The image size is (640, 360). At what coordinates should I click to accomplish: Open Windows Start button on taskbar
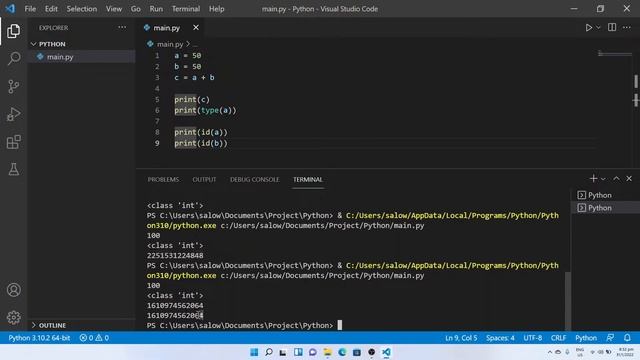click(254, 352)
